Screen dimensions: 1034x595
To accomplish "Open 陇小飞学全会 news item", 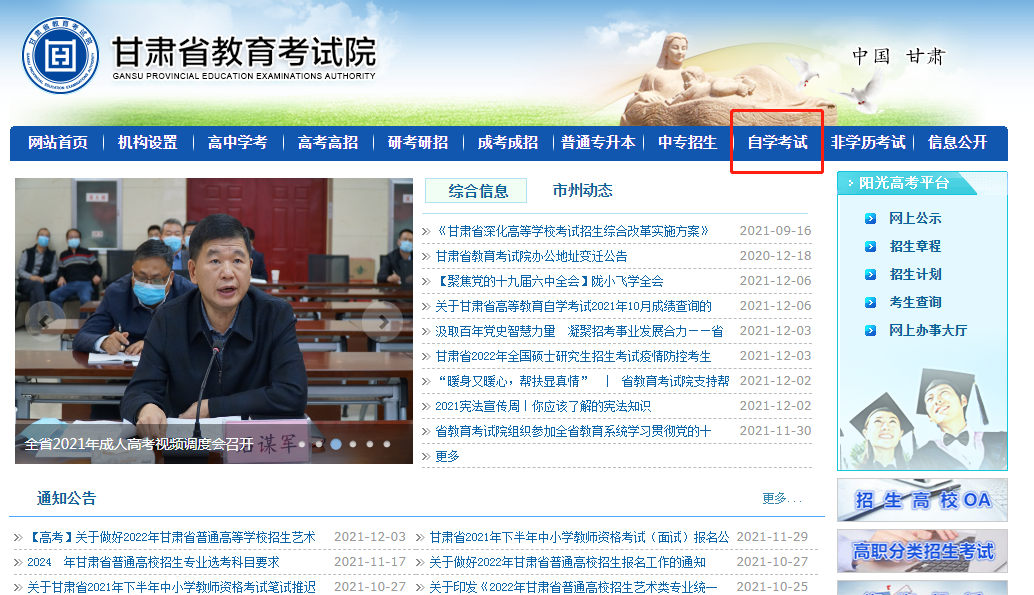I will (549, 282).
